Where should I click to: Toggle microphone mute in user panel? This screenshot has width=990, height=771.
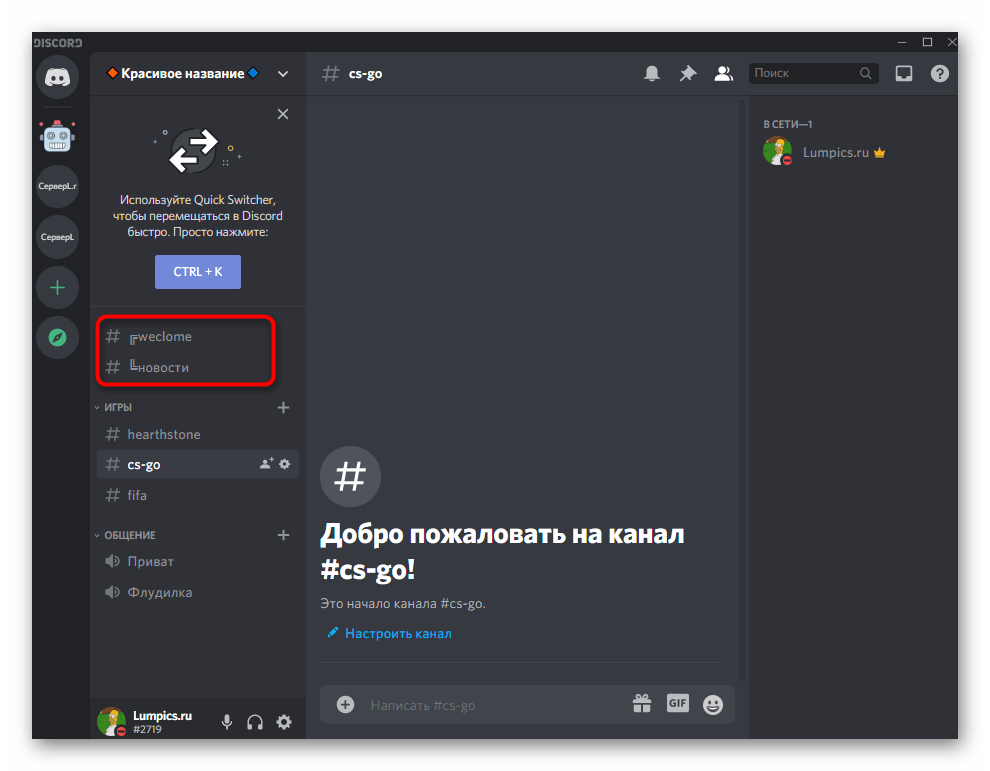coord(227,722)
